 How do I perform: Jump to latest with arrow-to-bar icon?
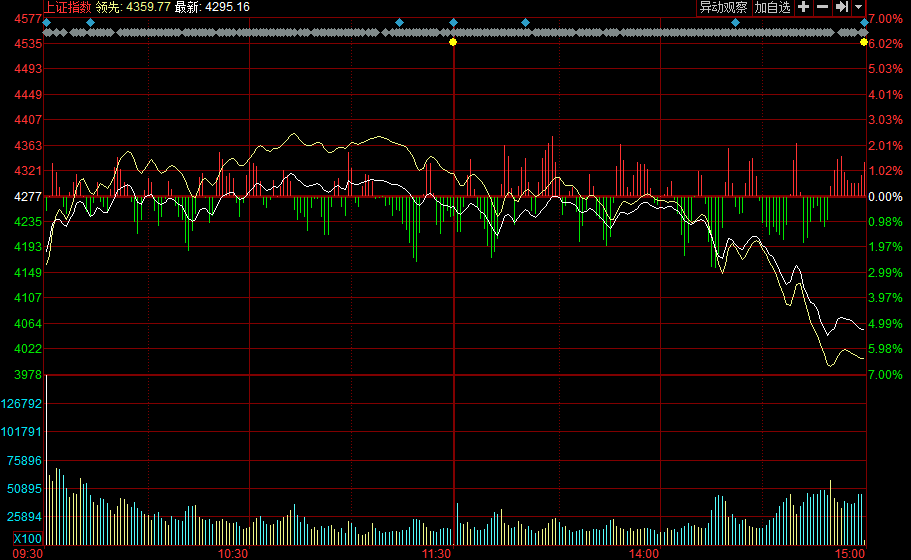[841, 7]
